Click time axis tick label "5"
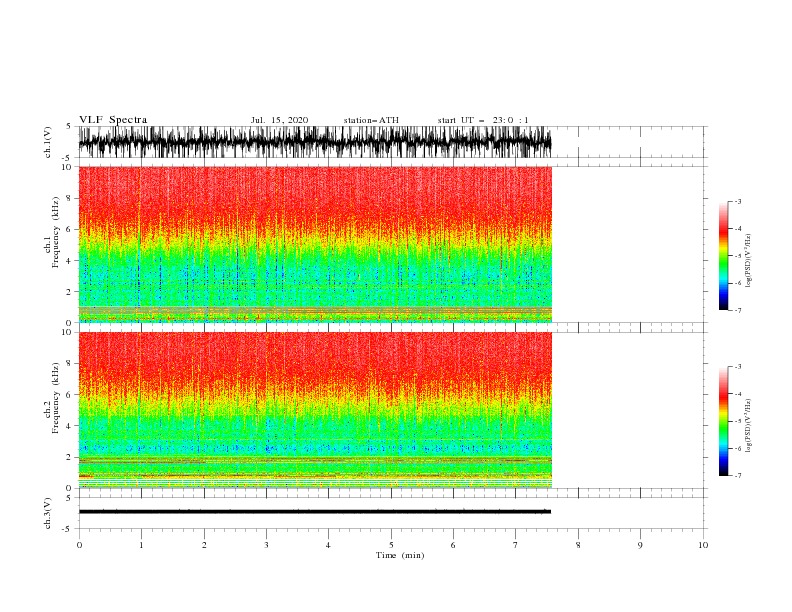Viewport: 792px width, 612px height. [x=391, y=545]
